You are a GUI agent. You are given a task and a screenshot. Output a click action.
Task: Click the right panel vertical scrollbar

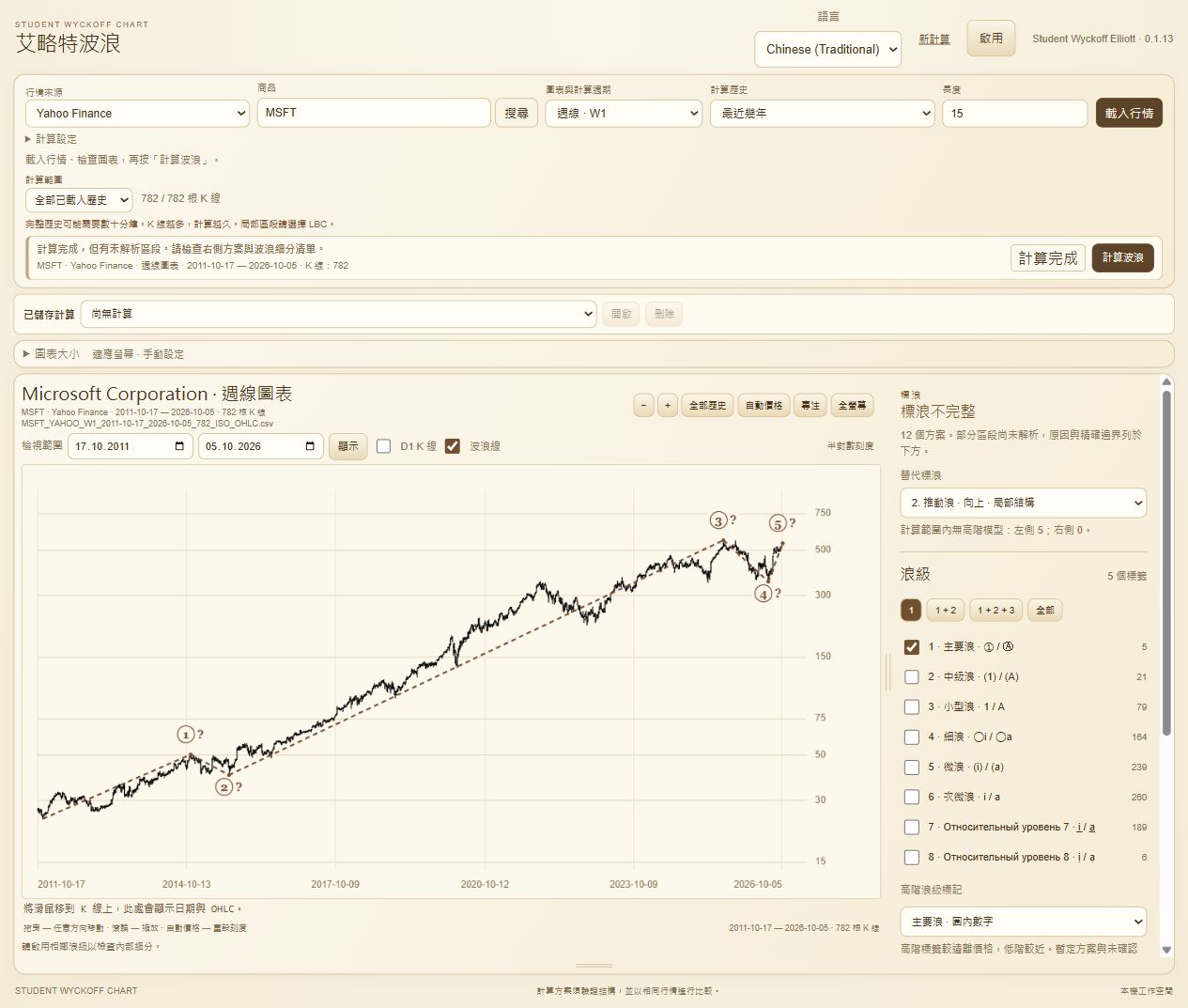(x=1166, y=564)
